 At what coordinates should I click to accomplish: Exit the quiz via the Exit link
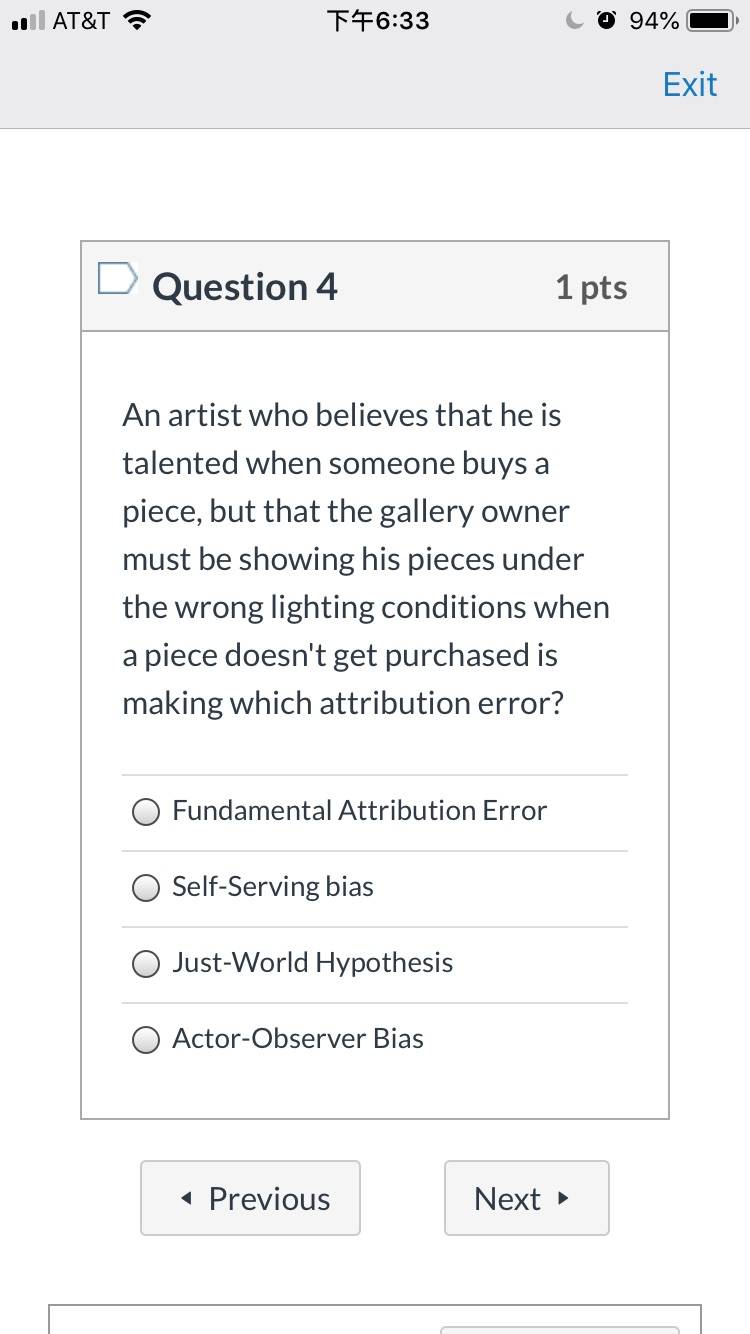pos(690,84)
